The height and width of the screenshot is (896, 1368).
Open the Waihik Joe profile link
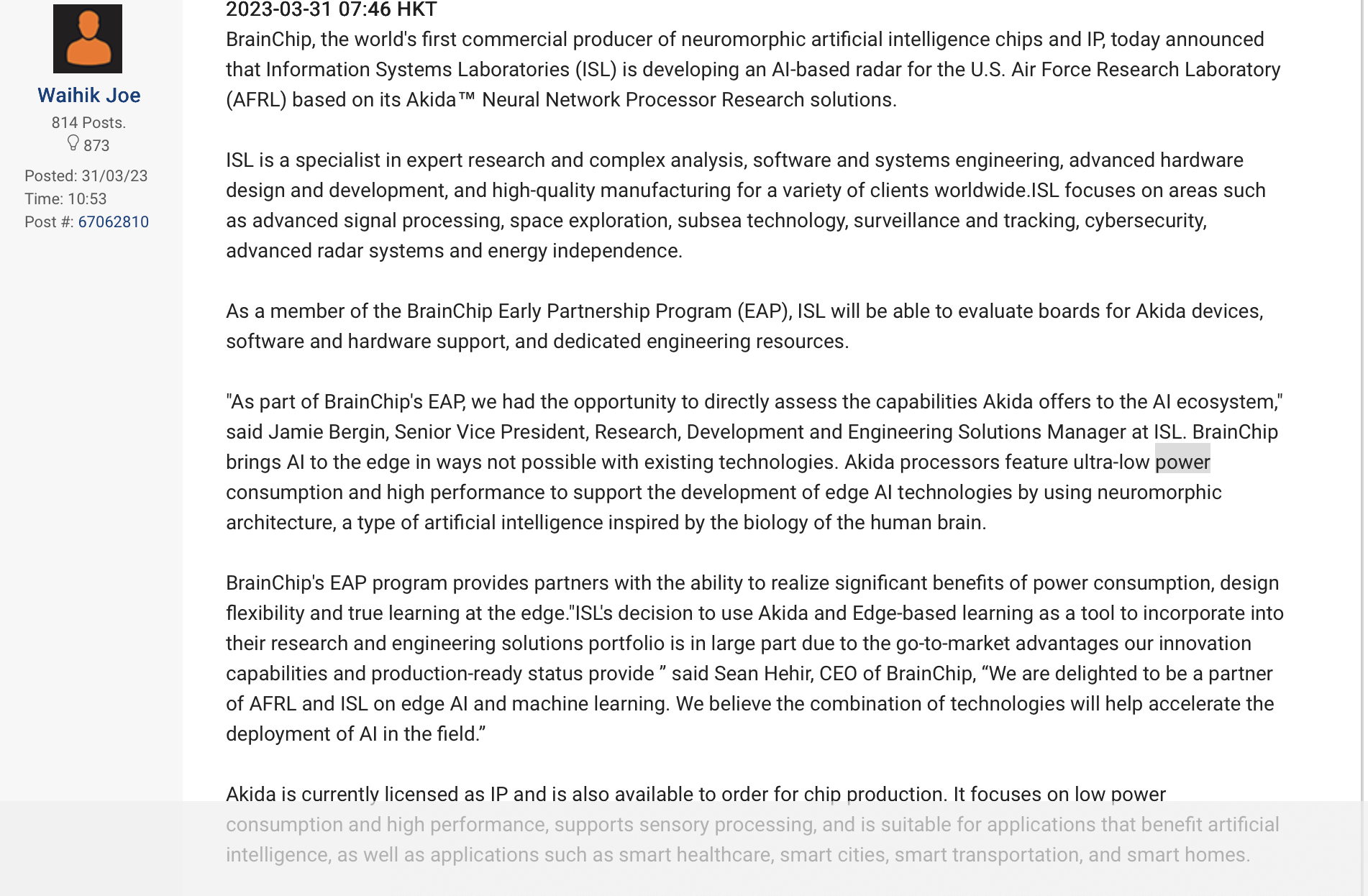(89, 95)
